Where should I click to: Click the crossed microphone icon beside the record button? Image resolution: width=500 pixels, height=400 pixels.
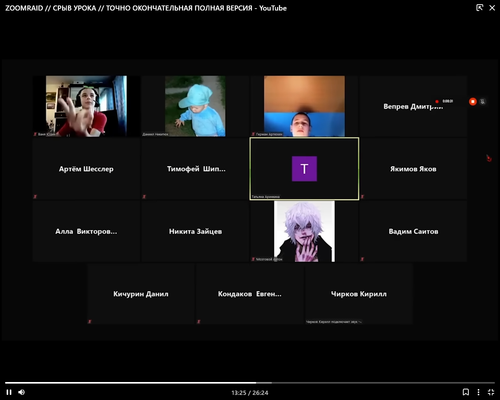483,102
